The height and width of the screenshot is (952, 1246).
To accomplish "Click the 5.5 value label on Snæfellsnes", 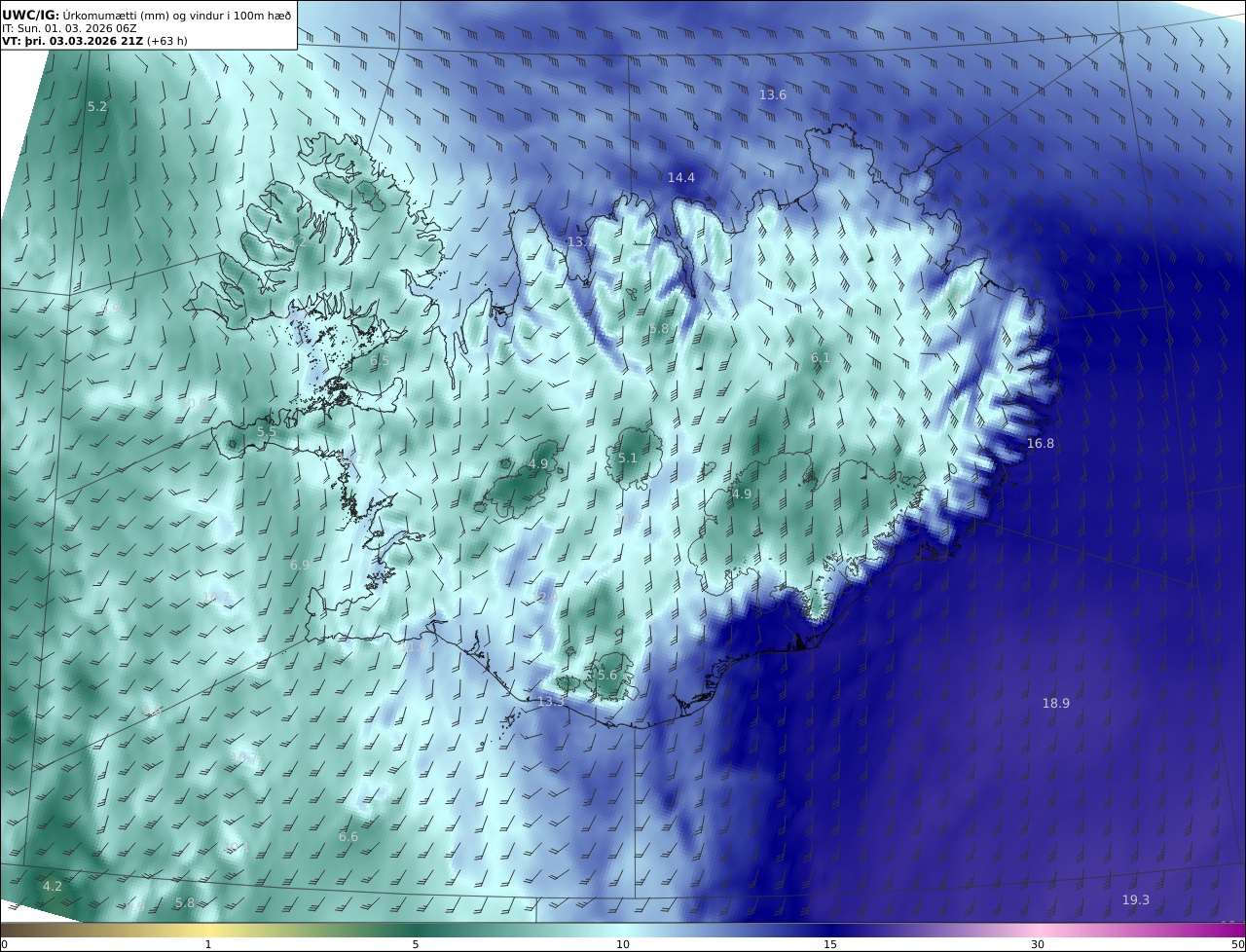I will tap(267, 431).
